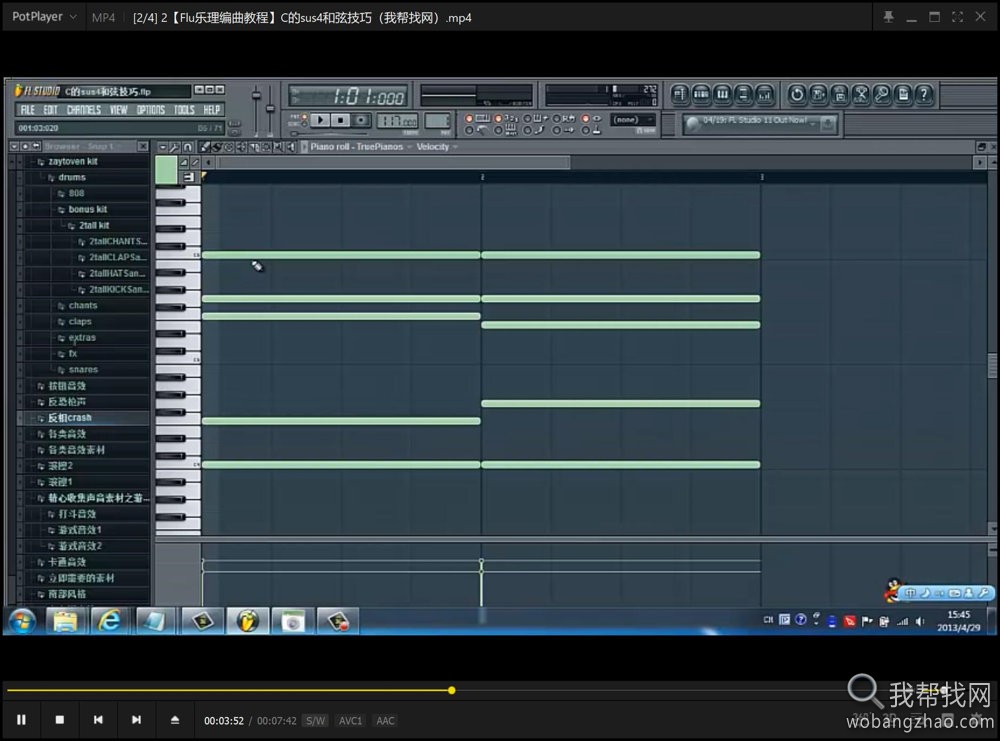This screenshot has width=1000, height=741.
Task: Open the OPTIONS menu
Action: pyautogui.click(x=151, y=110)
